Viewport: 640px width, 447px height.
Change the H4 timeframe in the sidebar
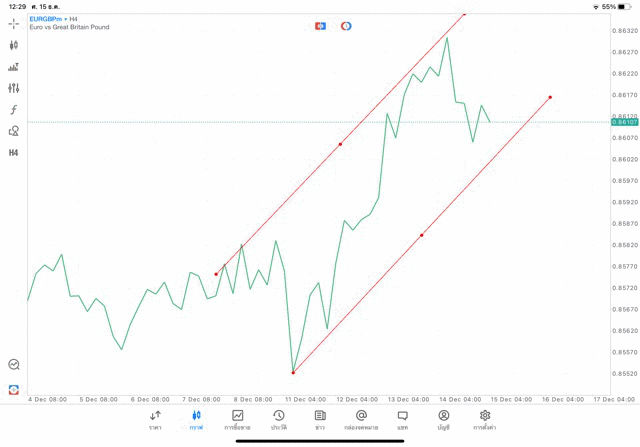point(13,153)
